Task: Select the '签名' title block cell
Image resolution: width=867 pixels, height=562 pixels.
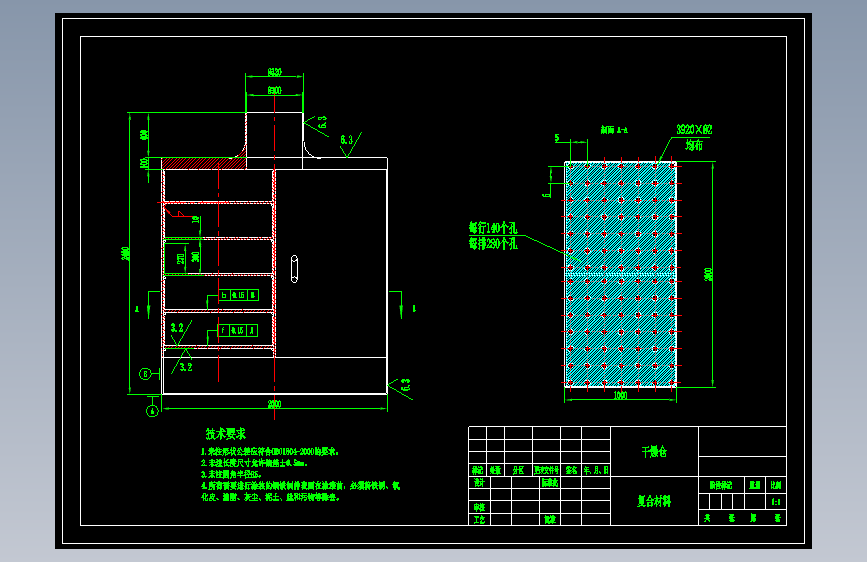Action: click(571, 470)
